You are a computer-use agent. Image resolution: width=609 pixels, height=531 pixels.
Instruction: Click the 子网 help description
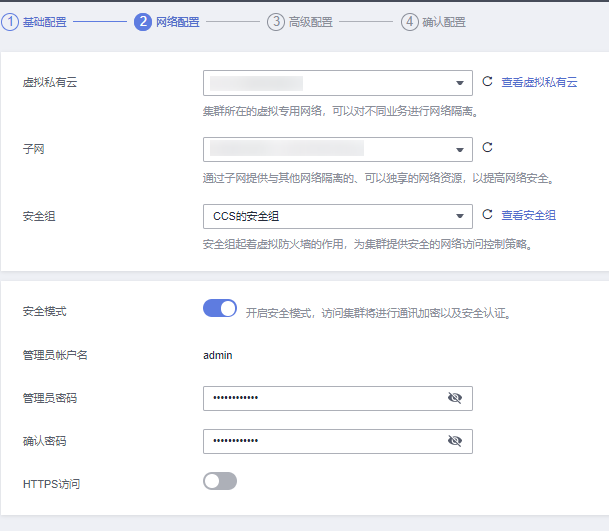(x=379, y=178)
